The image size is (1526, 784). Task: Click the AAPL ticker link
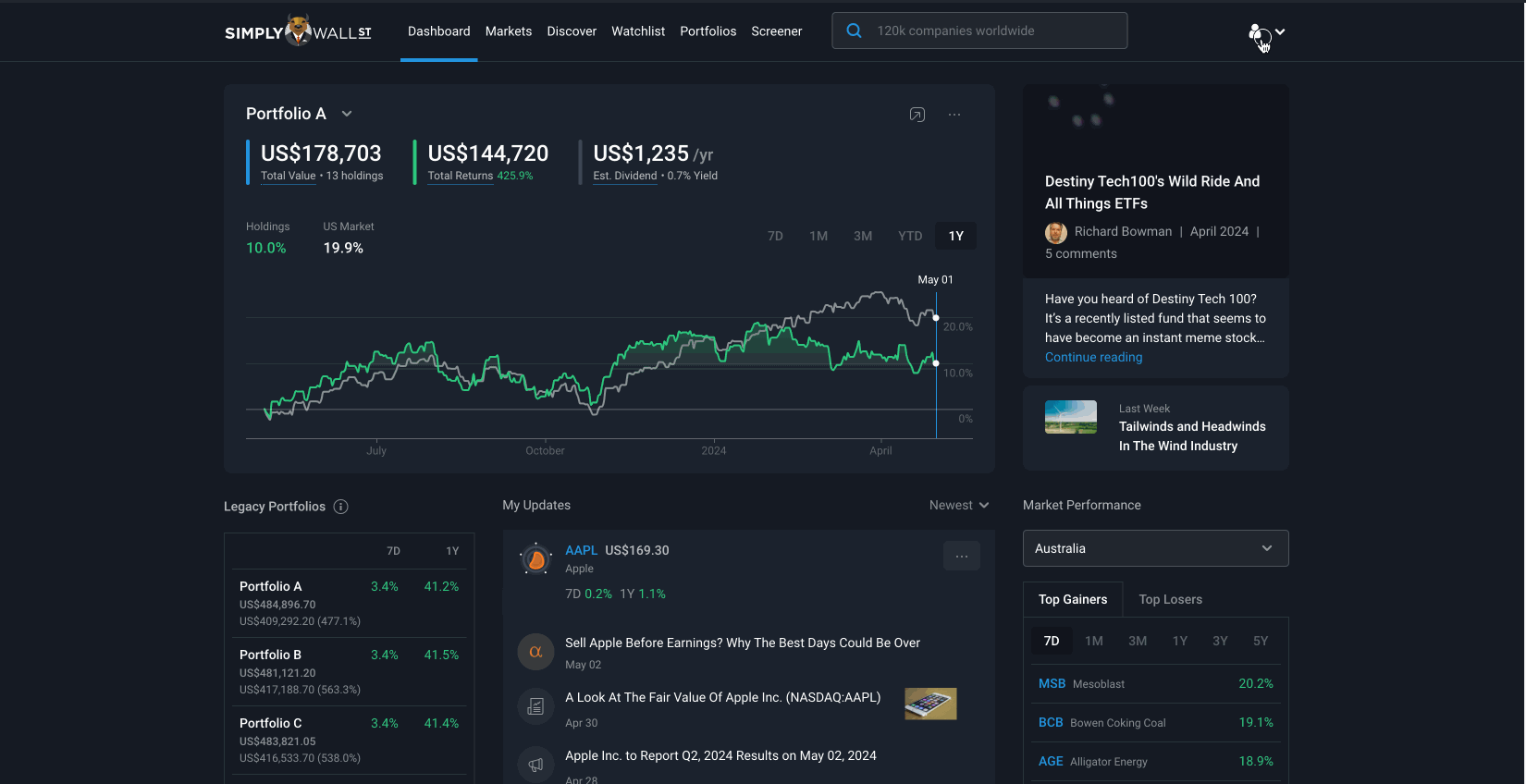[x=582, y=550]
